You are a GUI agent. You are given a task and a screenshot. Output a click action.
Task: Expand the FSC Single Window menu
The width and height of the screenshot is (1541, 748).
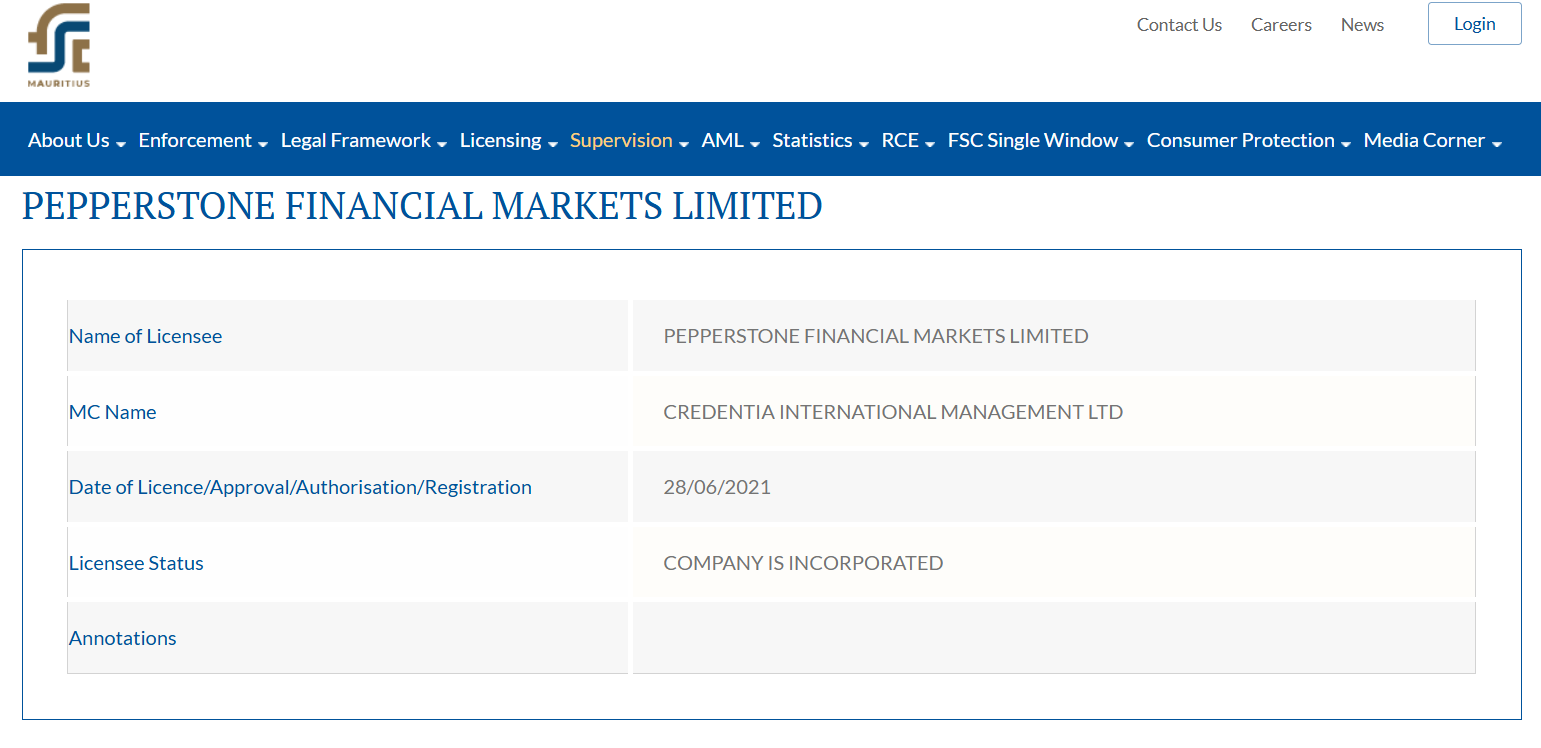click(1040, 141)
